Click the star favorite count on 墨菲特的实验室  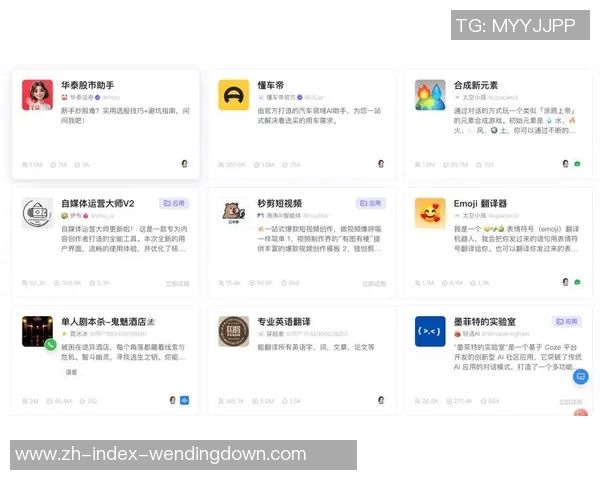coord(490,402)
